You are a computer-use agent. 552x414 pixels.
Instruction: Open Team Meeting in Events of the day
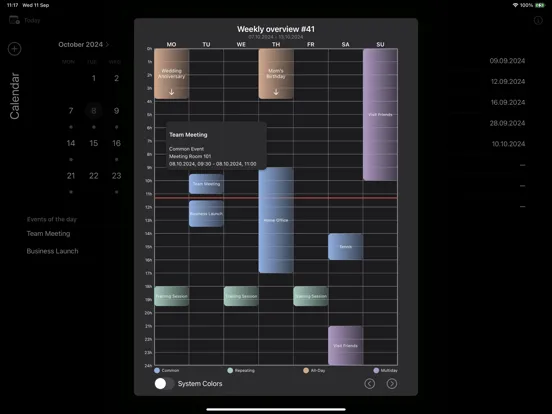click(49, 233)
